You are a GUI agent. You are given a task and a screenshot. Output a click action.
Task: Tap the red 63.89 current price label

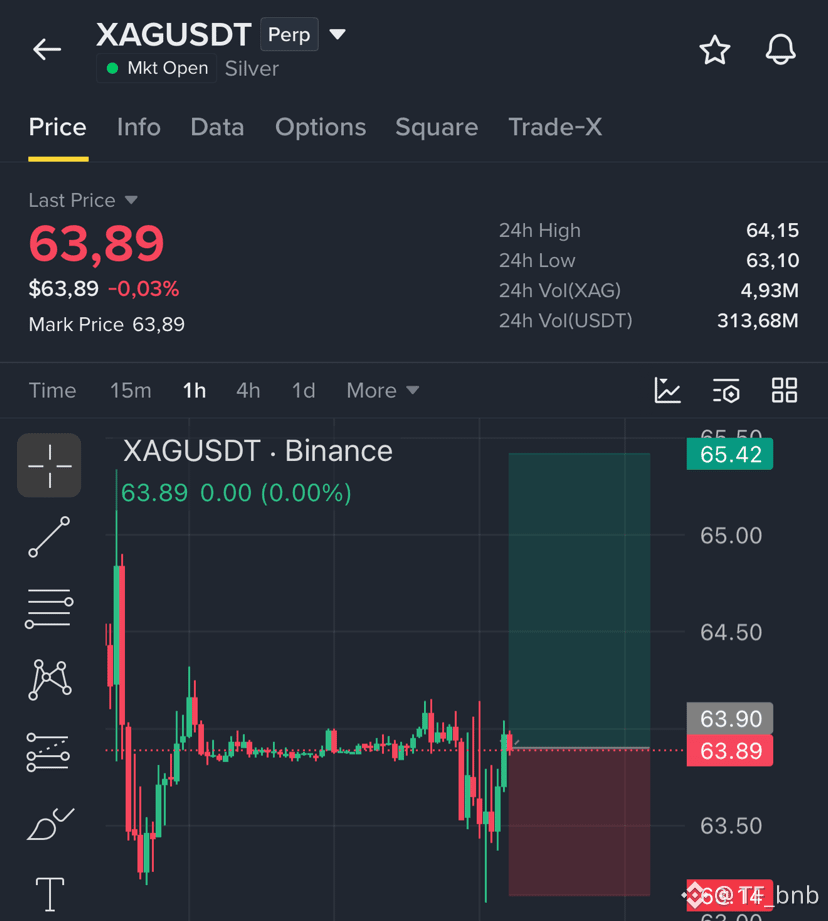tap(730, 751)
